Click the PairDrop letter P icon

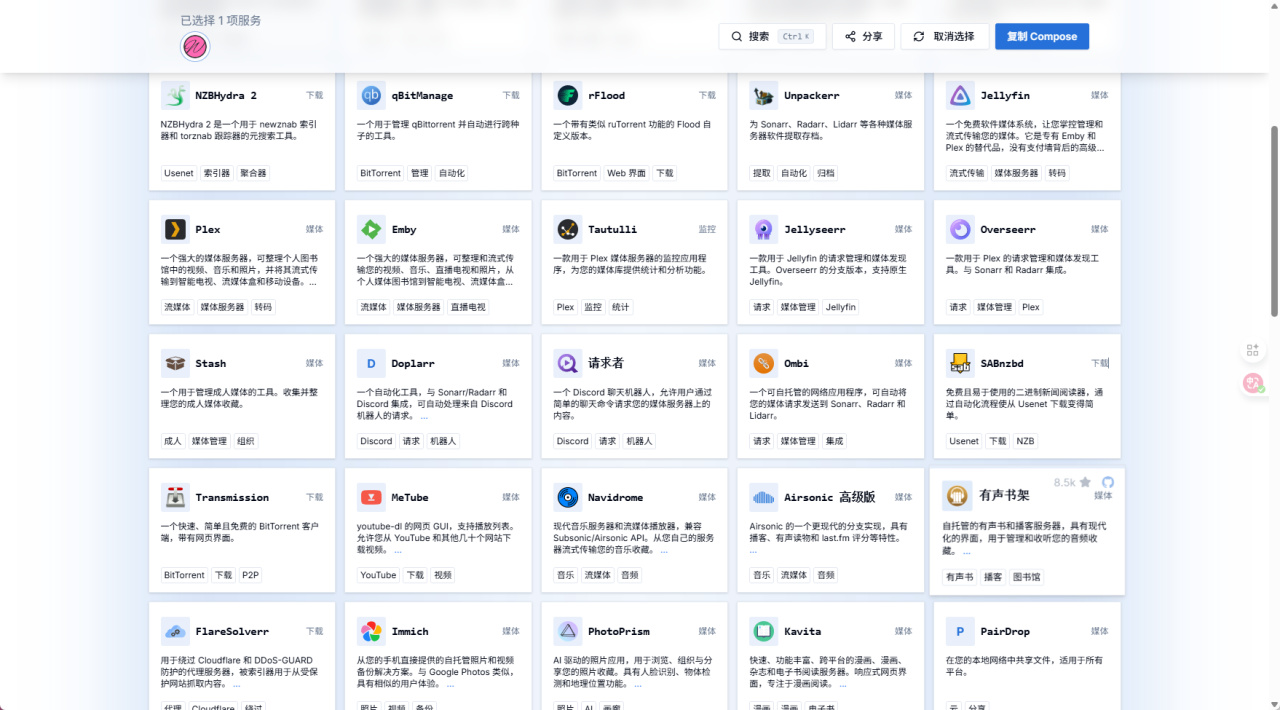click(960, 631)
